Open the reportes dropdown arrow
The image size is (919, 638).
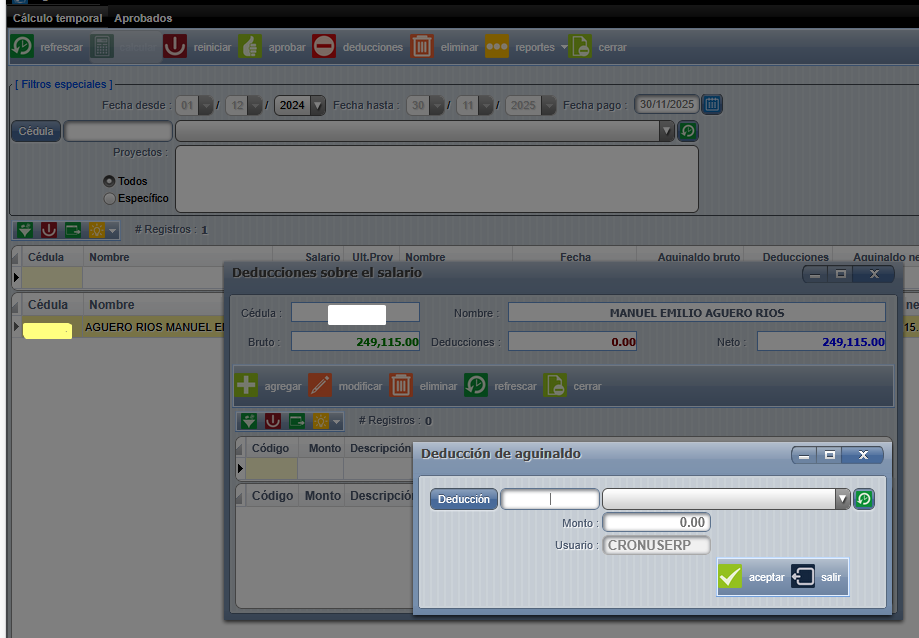(563, 47)
